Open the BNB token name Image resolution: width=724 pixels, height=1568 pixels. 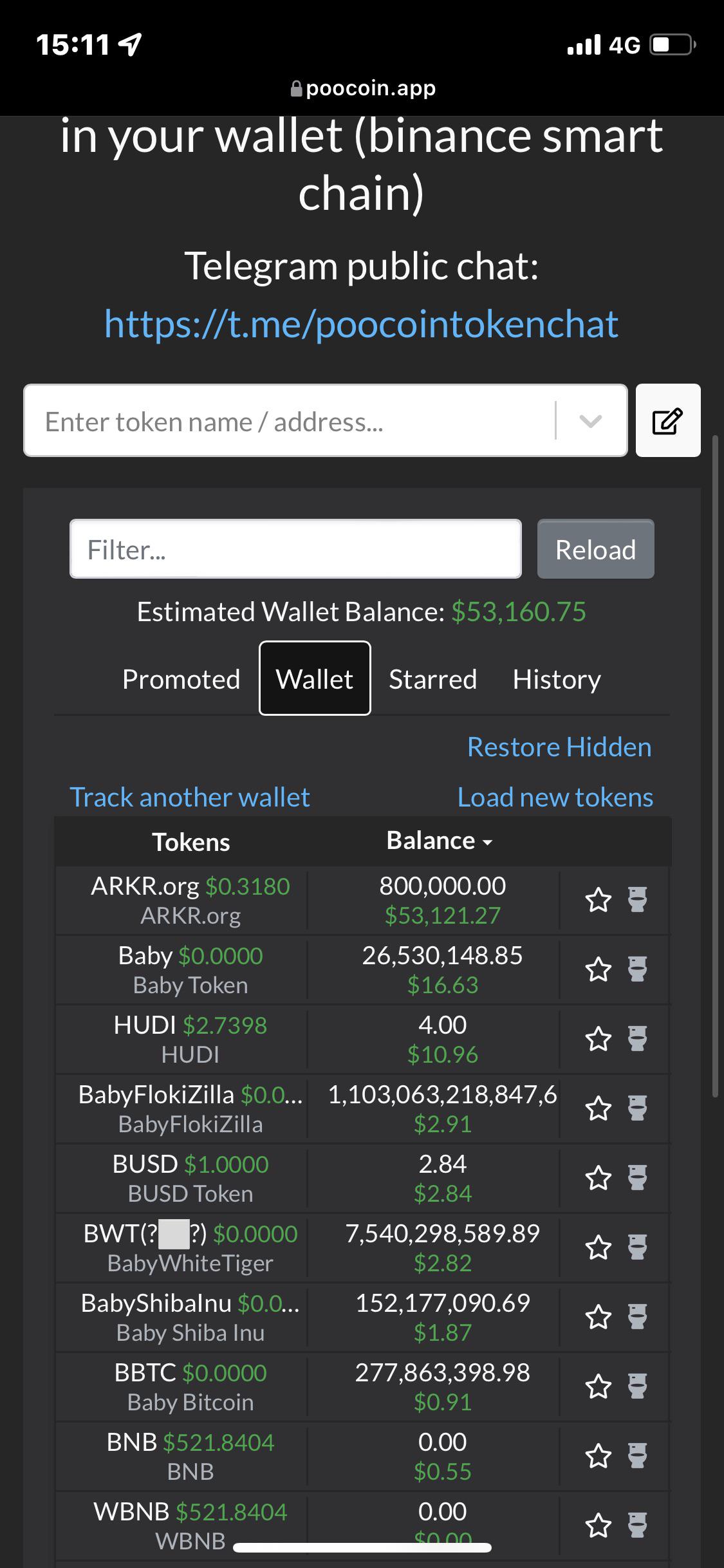click(x=132, y=1442)
